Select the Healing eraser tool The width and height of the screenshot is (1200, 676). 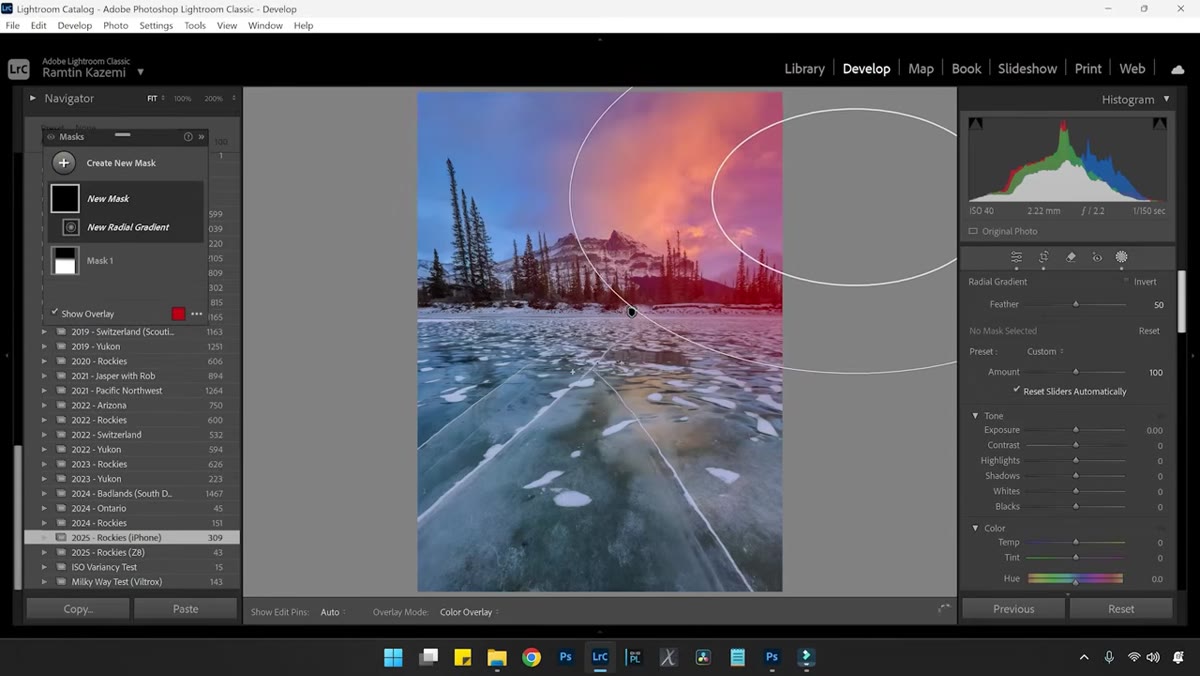[1070, 257]
